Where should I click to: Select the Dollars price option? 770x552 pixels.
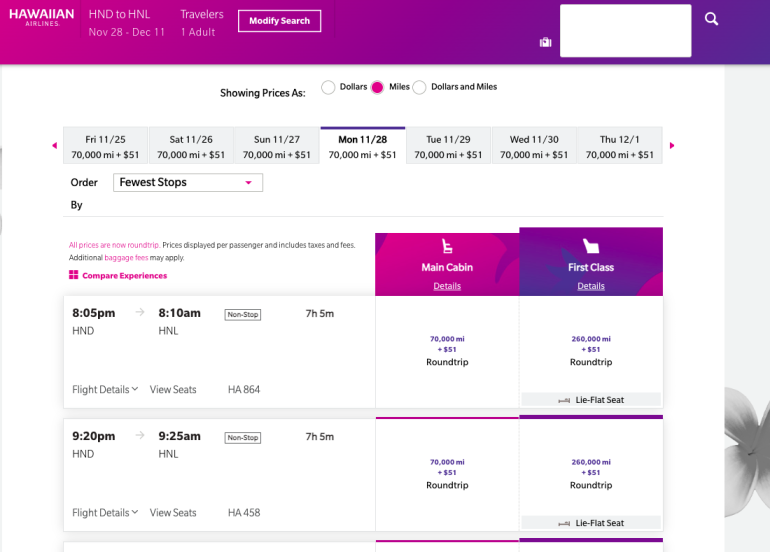coord(328,87)
